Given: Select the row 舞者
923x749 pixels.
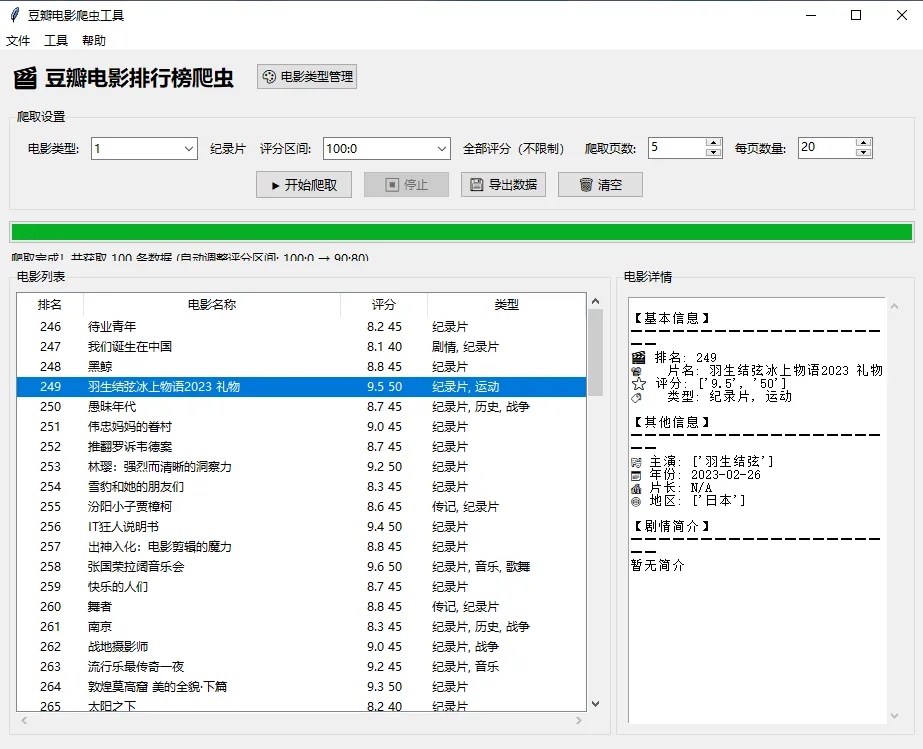Looking at the screenshot, I should [301, 607].
